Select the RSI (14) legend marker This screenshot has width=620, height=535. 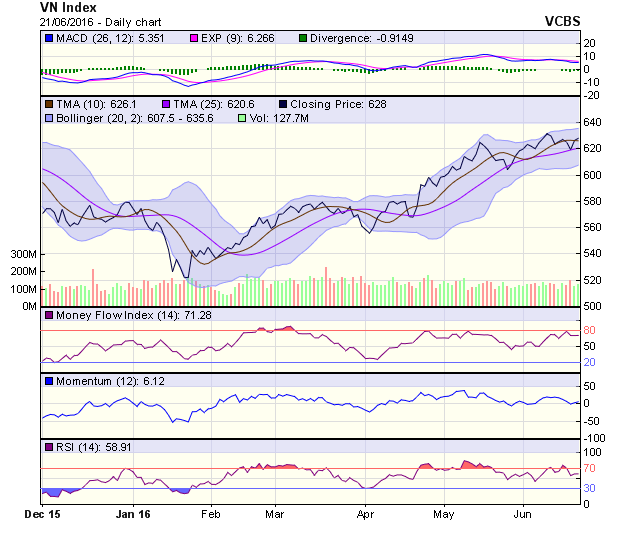pyautogui.click(x=49, y=448)
